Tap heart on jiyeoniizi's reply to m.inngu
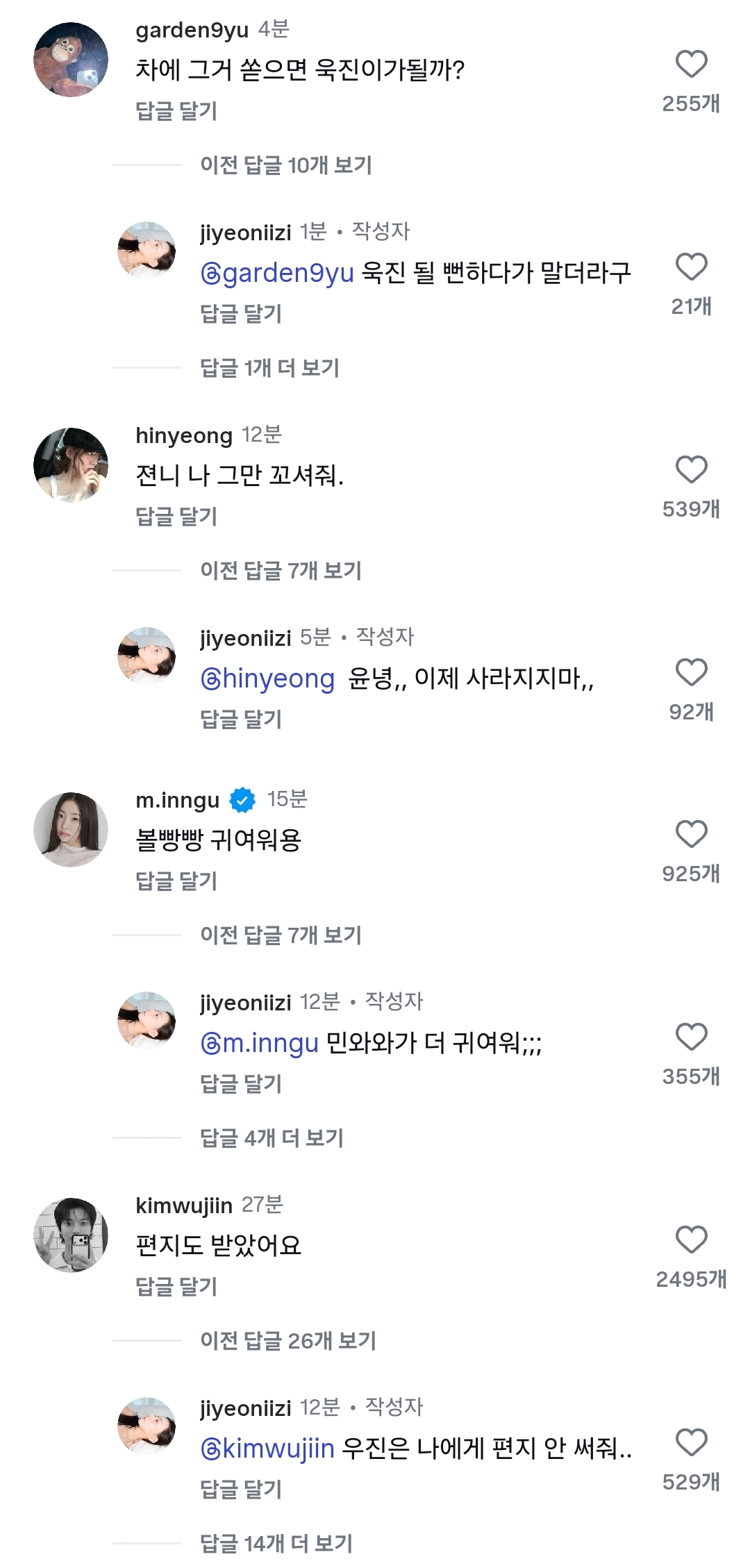This screenshot has height=1568, width=750. 691,1037
